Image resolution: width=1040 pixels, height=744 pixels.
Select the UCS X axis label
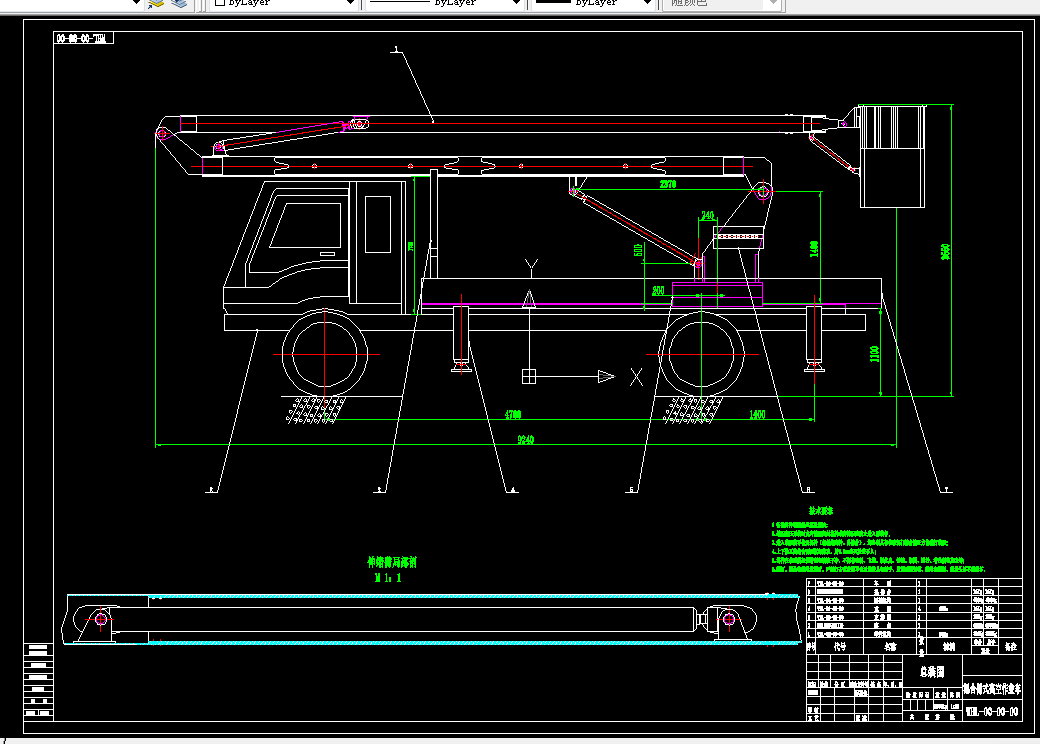[636, 377]
